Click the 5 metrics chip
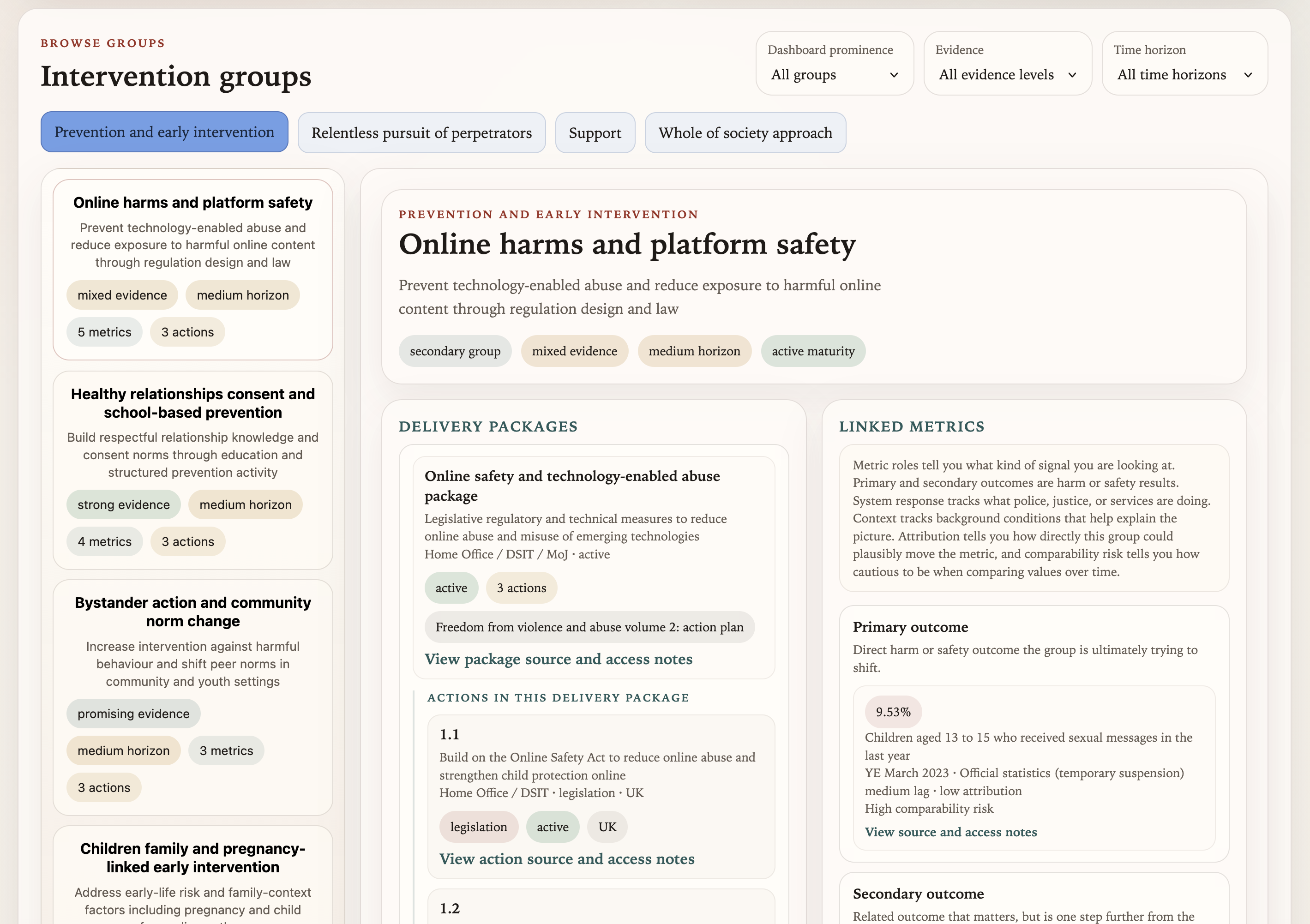Image resolution: width=1310 pixels, height=924 pixels. 104,332
